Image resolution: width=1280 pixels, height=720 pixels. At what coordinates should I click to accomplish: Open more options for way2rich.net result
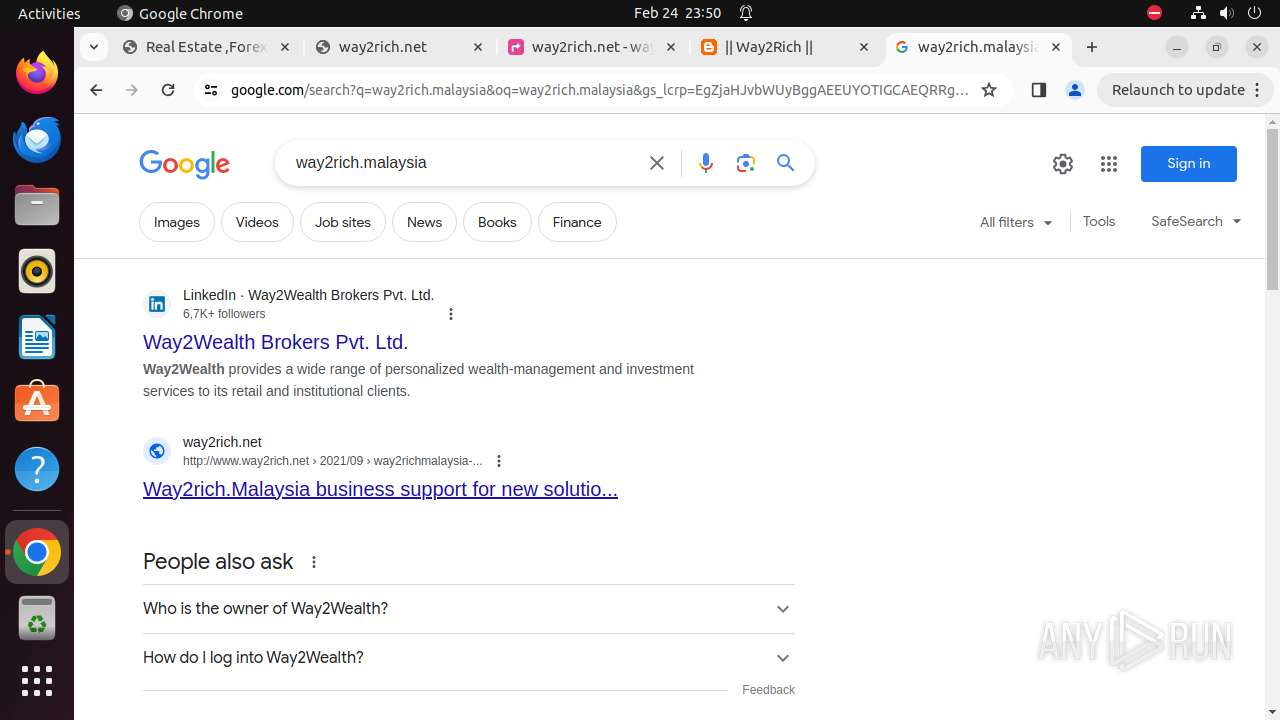click(x=499, y=461)
